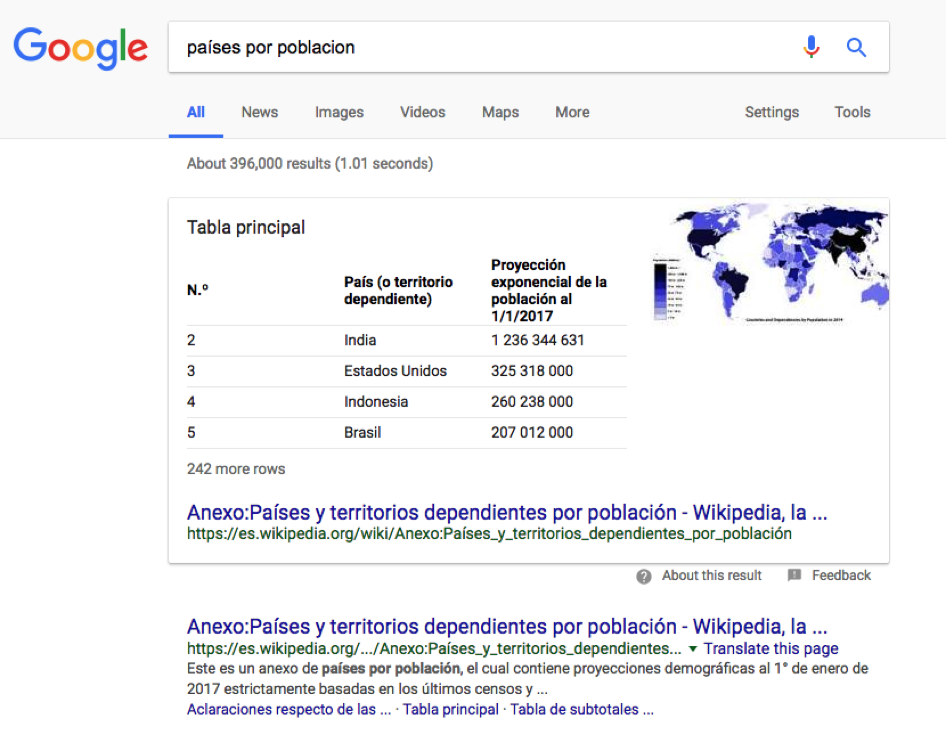Screen dimensions: 947x740
Task: Switch to the Videos tab
Action: point(422,112)
